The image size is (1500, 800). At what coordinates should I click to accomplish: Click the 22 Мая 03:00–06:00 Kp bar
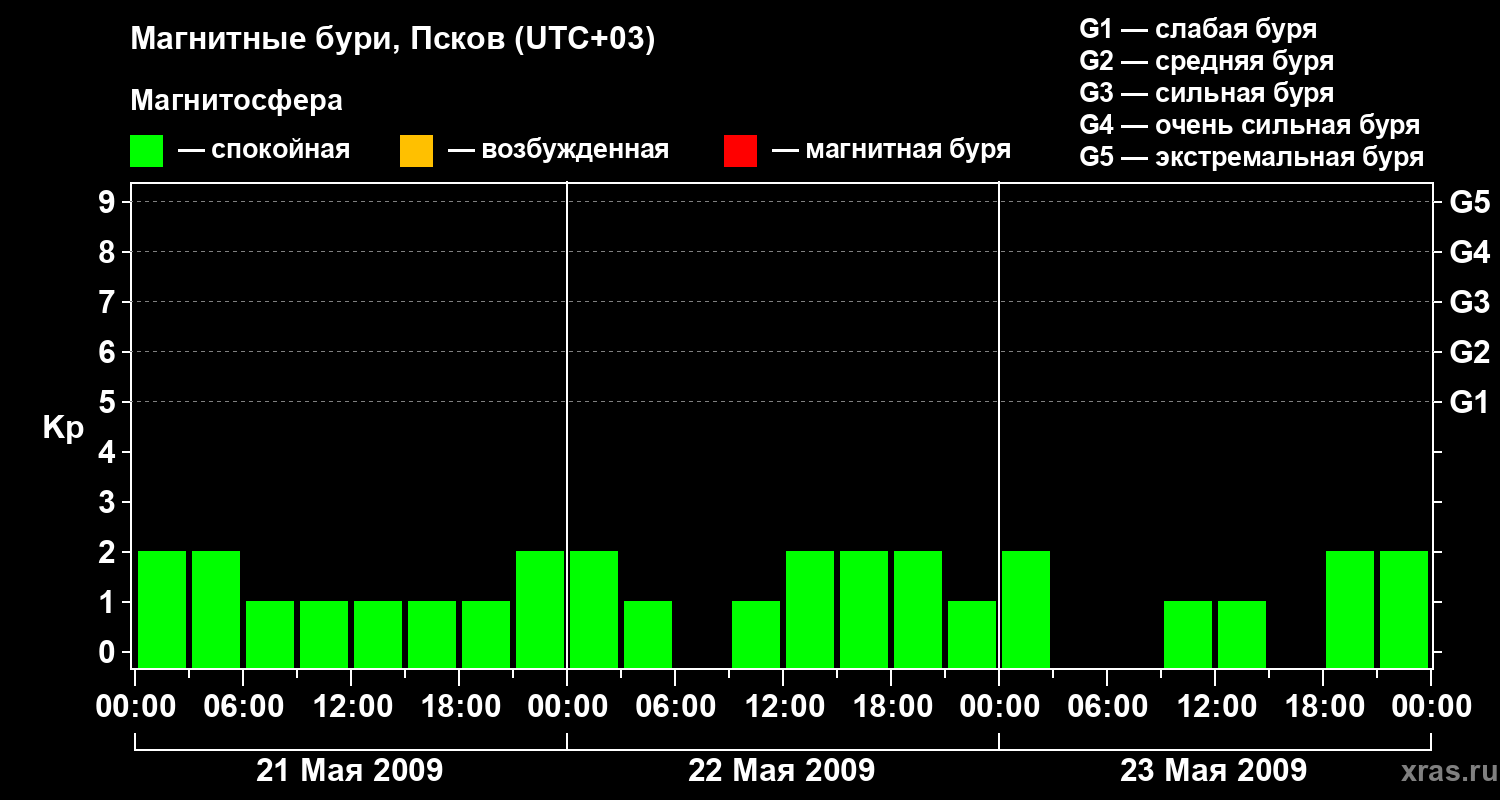point(648,634)
